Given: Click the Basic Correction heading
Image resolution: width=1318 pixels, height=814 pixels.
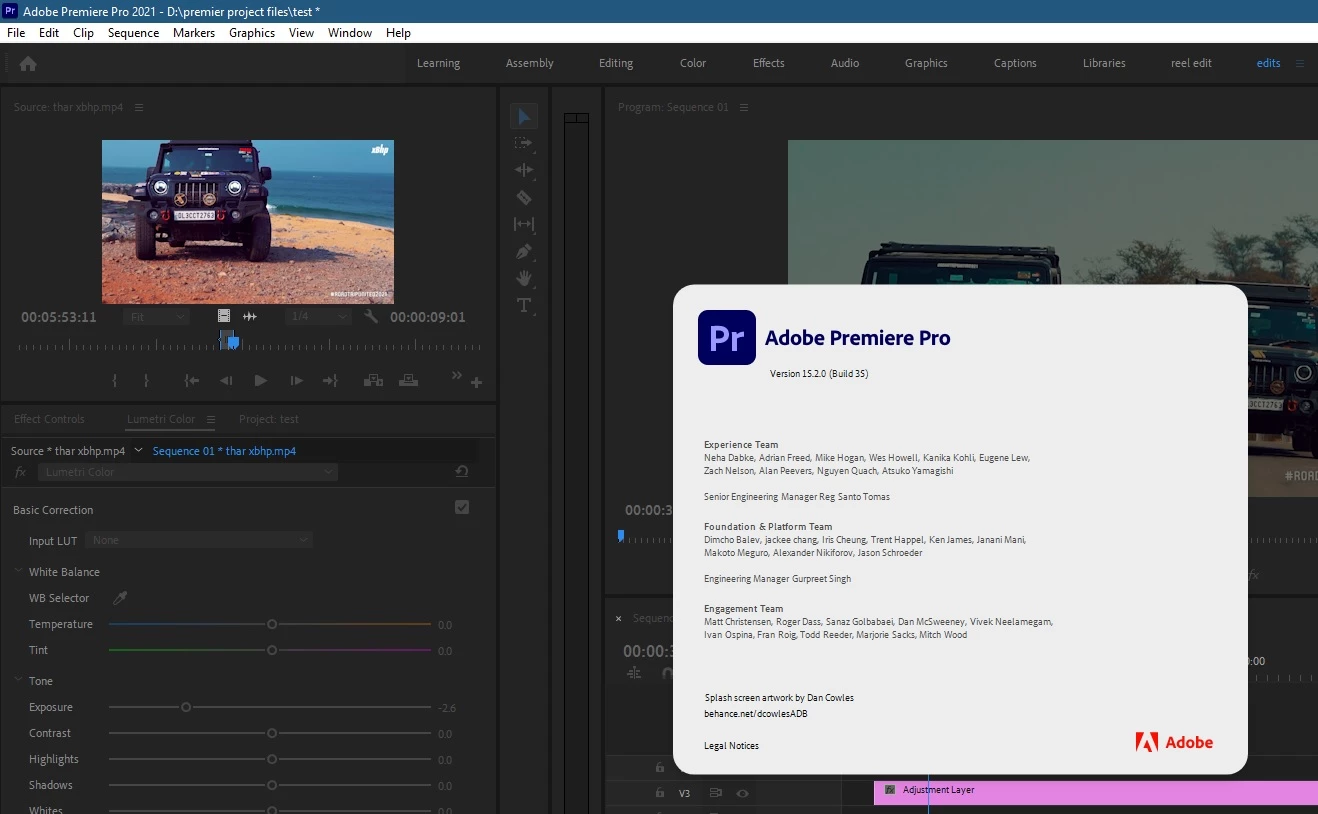Looking at the screenshot, I should 53,510.
